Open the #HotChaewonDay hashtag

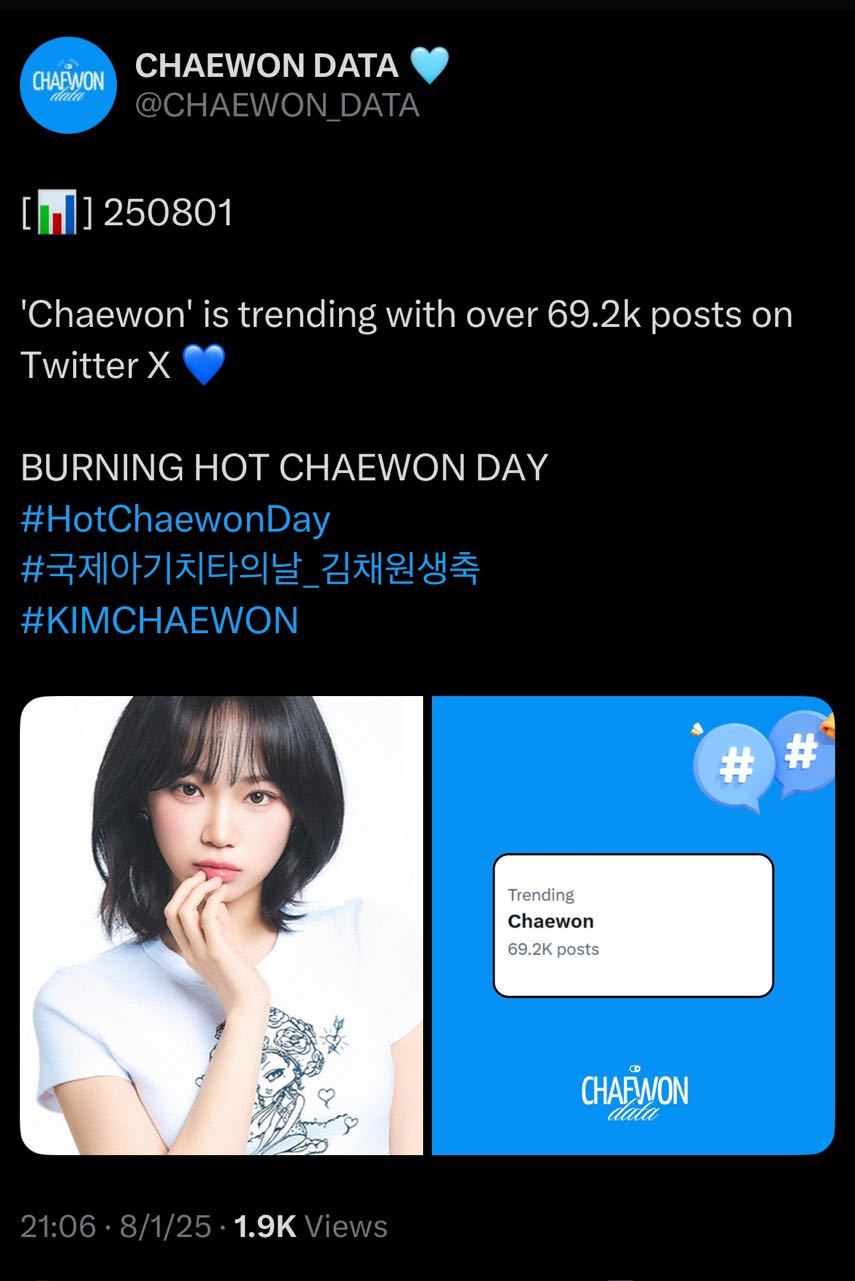pyautogui.click(x=175, y=519)
